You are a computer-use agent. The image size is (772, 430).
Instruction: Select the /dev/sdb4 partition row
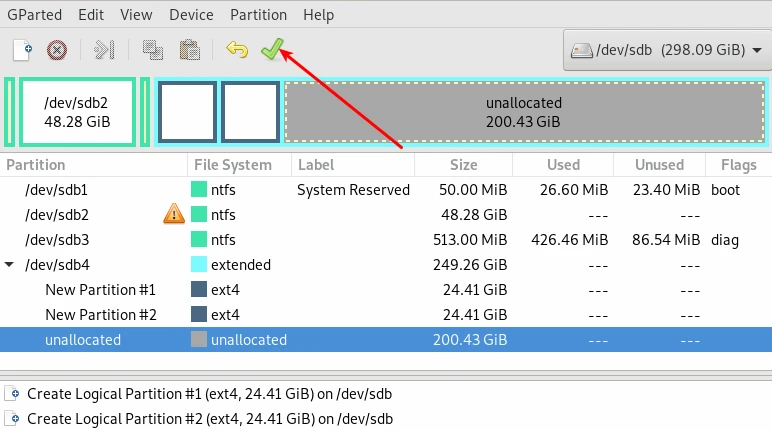(386, 265)
